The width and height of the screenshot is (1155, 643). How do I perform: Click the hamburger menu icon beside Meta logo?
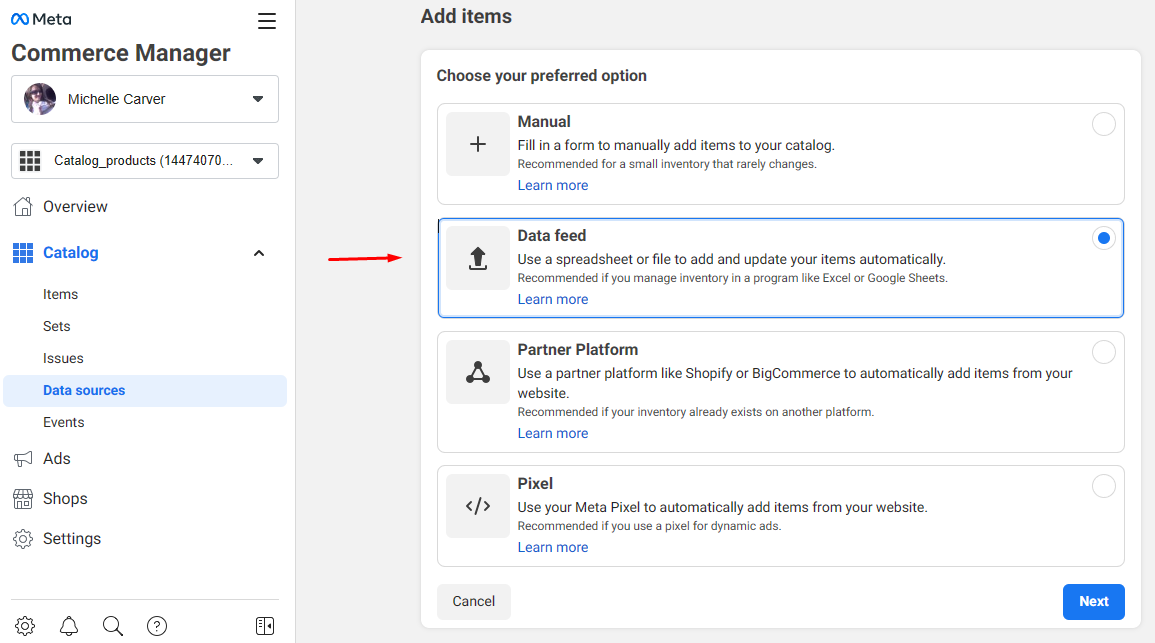(266, 21)
